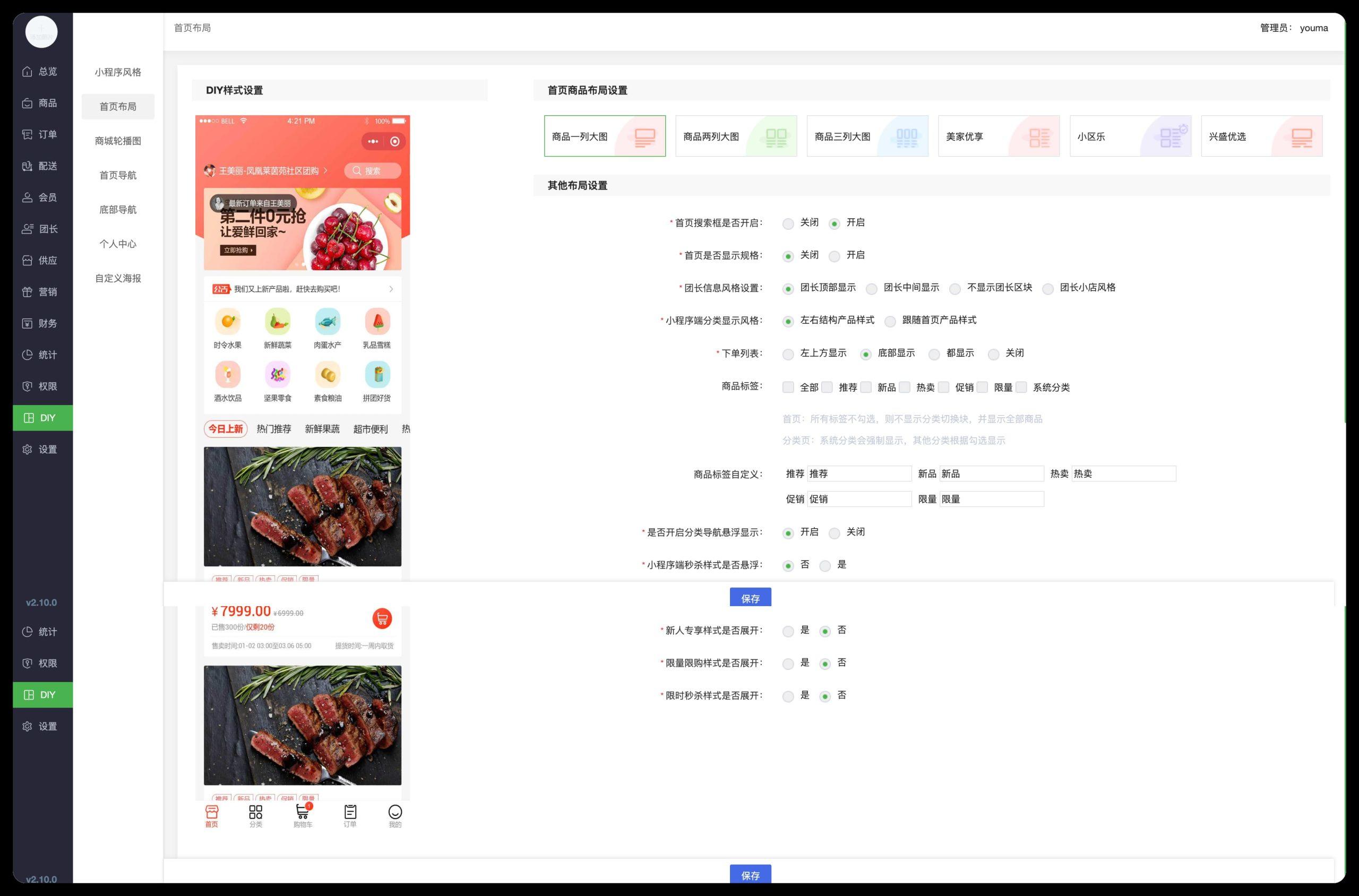Screen dimensions: 1359x896
Task: Check the 热卖 product tag checkbox
Action: [904, 387]
